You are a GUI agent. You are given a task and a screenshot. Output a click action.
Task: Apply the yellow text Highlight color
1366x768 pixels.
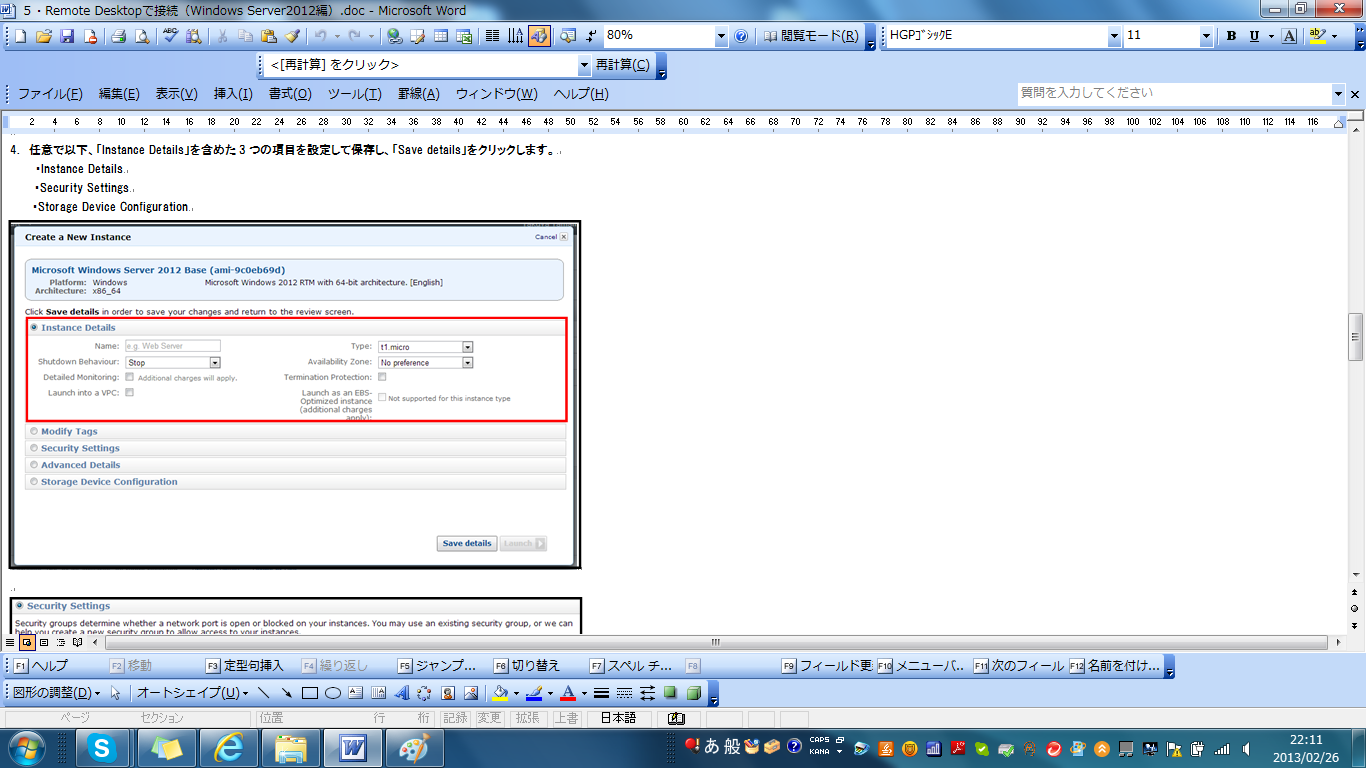point(1318,36)
